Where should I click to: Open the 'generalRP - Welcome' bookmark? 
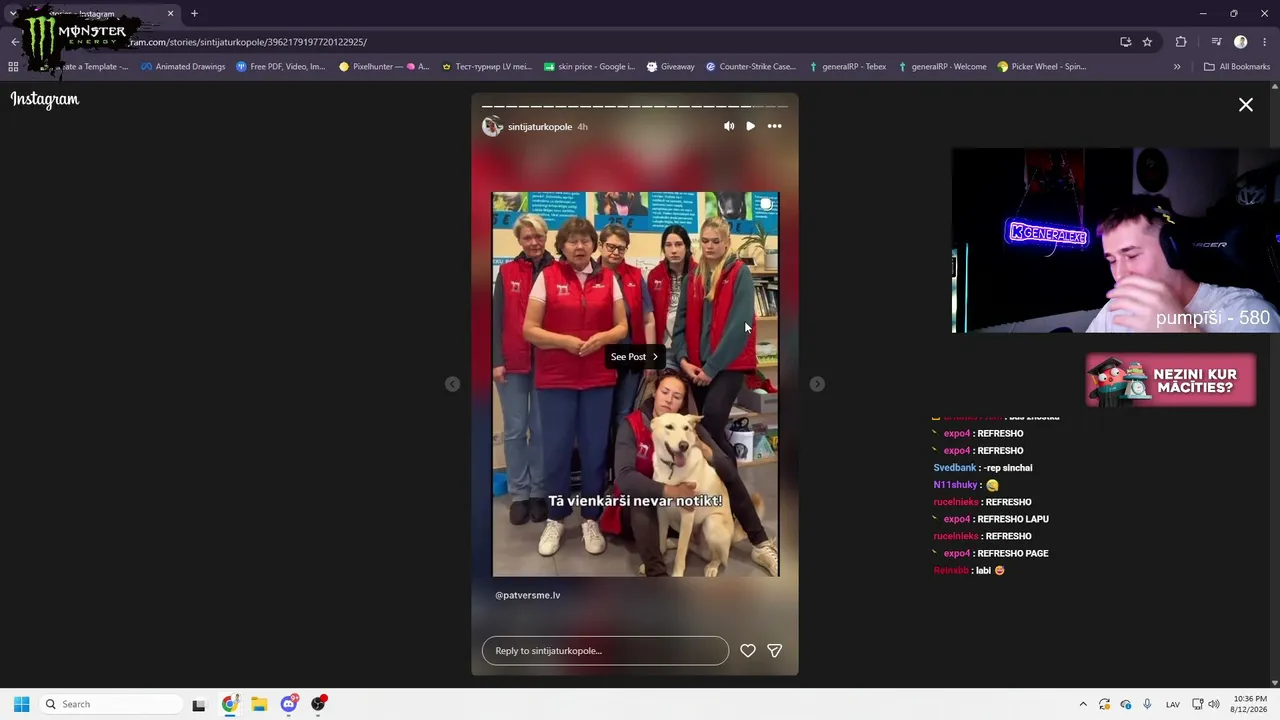coord(942,67)
